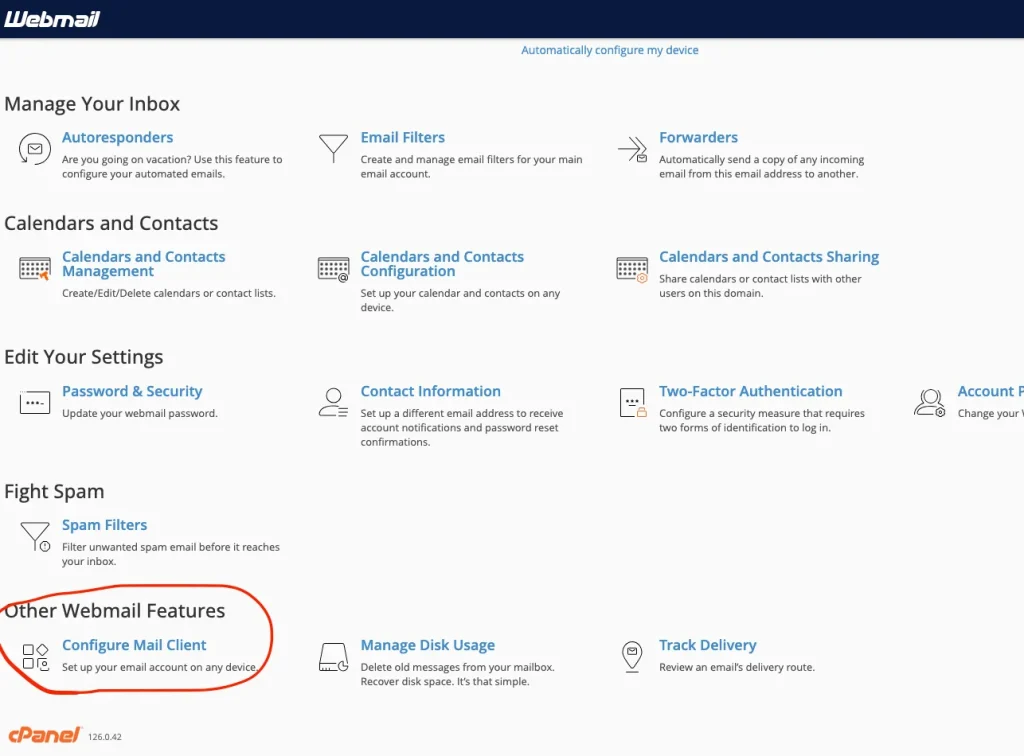Open the Email Filters link

[x=402, y=138]
